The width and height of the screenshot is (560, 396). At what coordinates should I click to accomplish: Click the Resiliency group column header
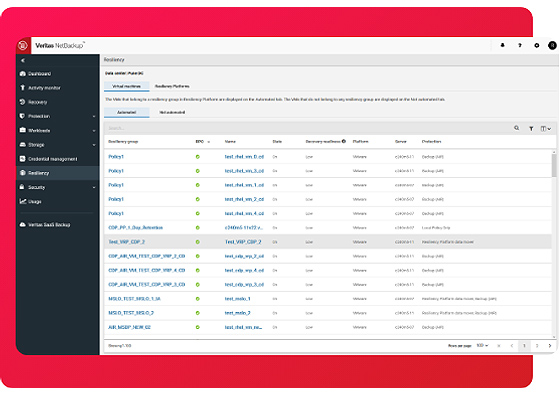click(123, 141)
